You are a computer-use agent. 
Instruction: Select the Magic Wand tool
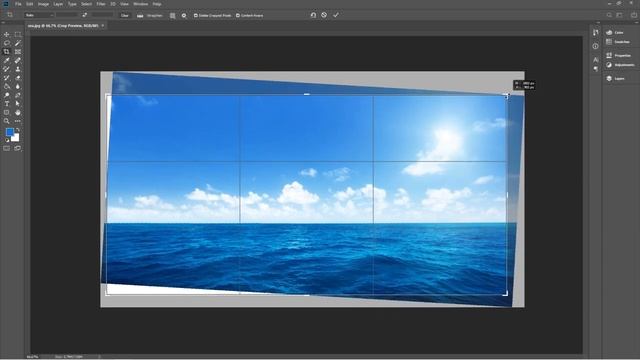point(18,43)
